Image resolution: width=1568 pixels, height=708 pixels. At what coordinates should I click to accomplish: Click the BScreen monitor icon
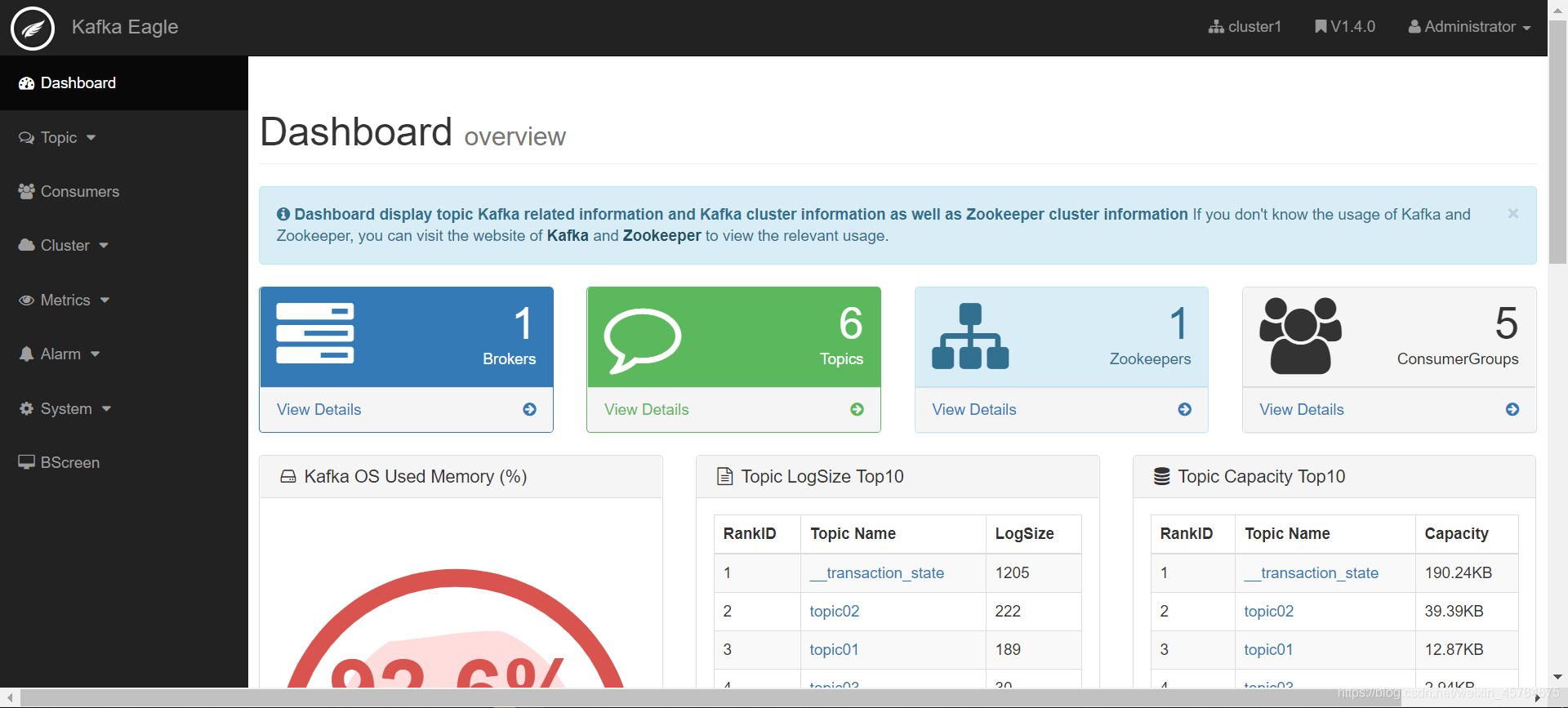26,463
